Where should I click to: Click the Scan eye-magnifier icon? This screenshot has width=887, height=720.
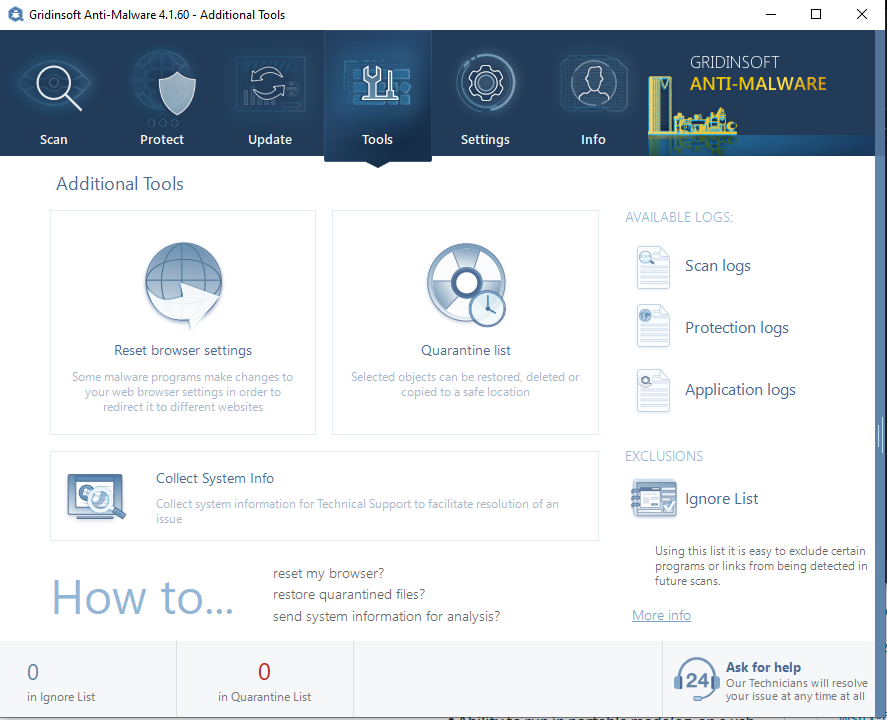[x=55, y=86]
